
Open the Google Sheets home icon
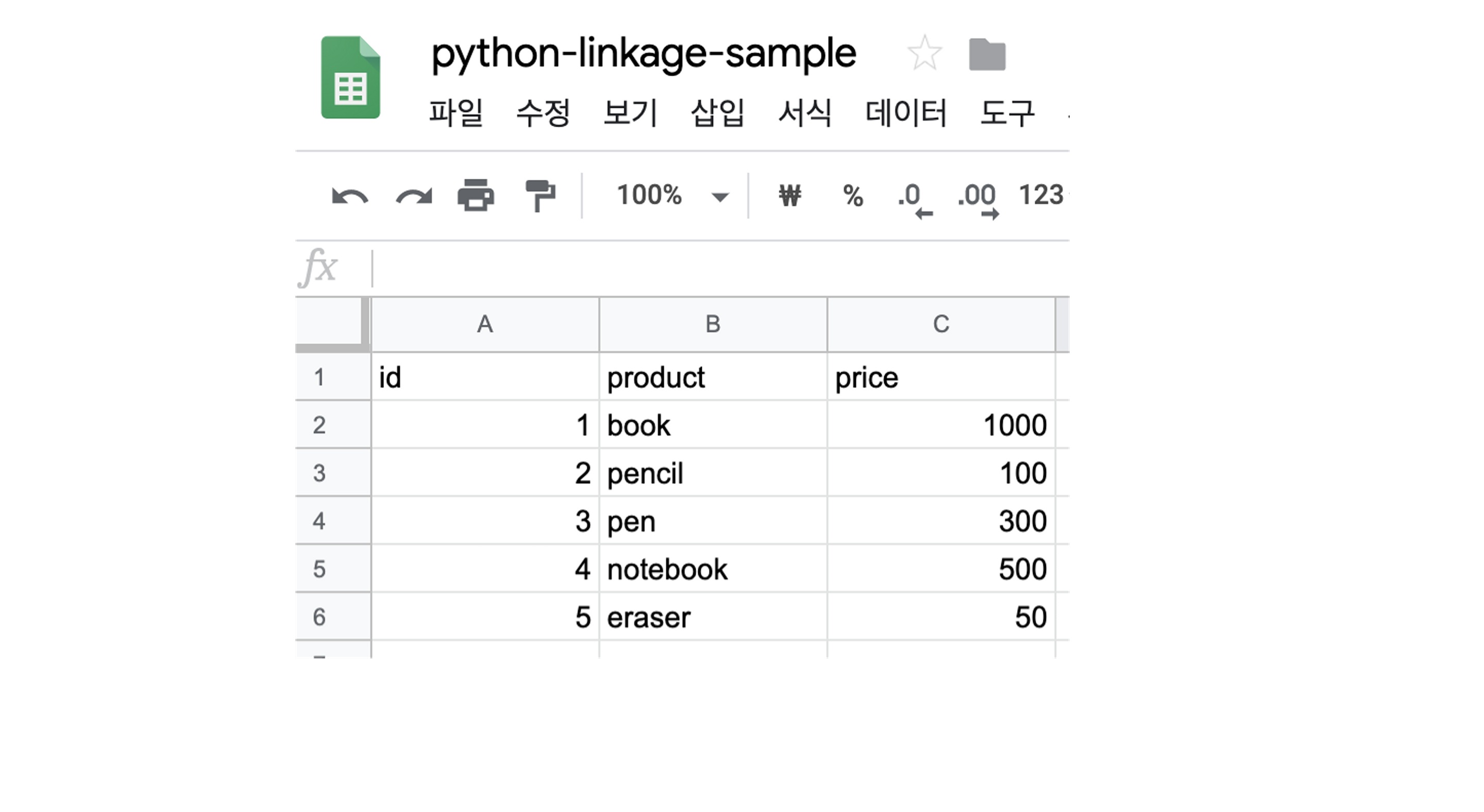click(x=350, y=77)
